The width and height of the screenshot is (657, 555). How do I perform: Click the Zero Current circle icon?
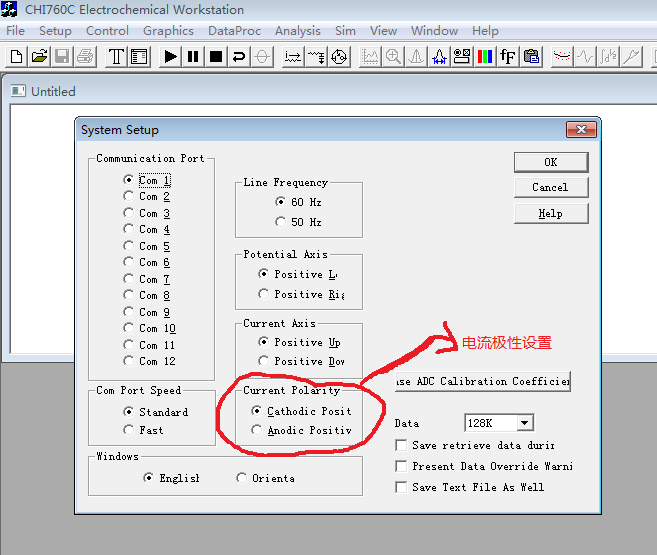tap(262, 56)
